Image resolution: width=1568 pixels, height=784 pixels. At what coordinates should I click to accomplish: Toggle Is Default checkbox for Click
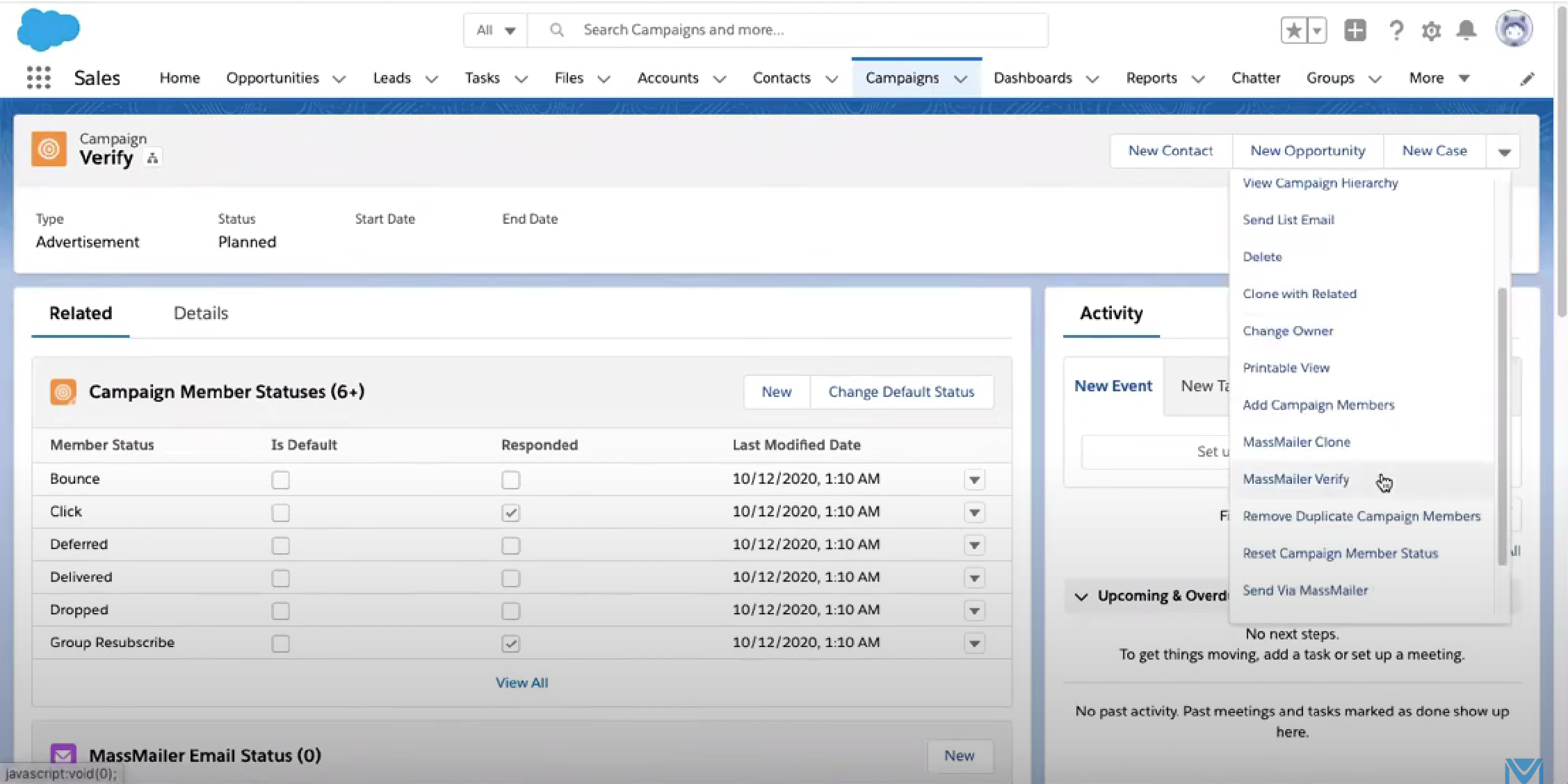(x=280, y=512)
